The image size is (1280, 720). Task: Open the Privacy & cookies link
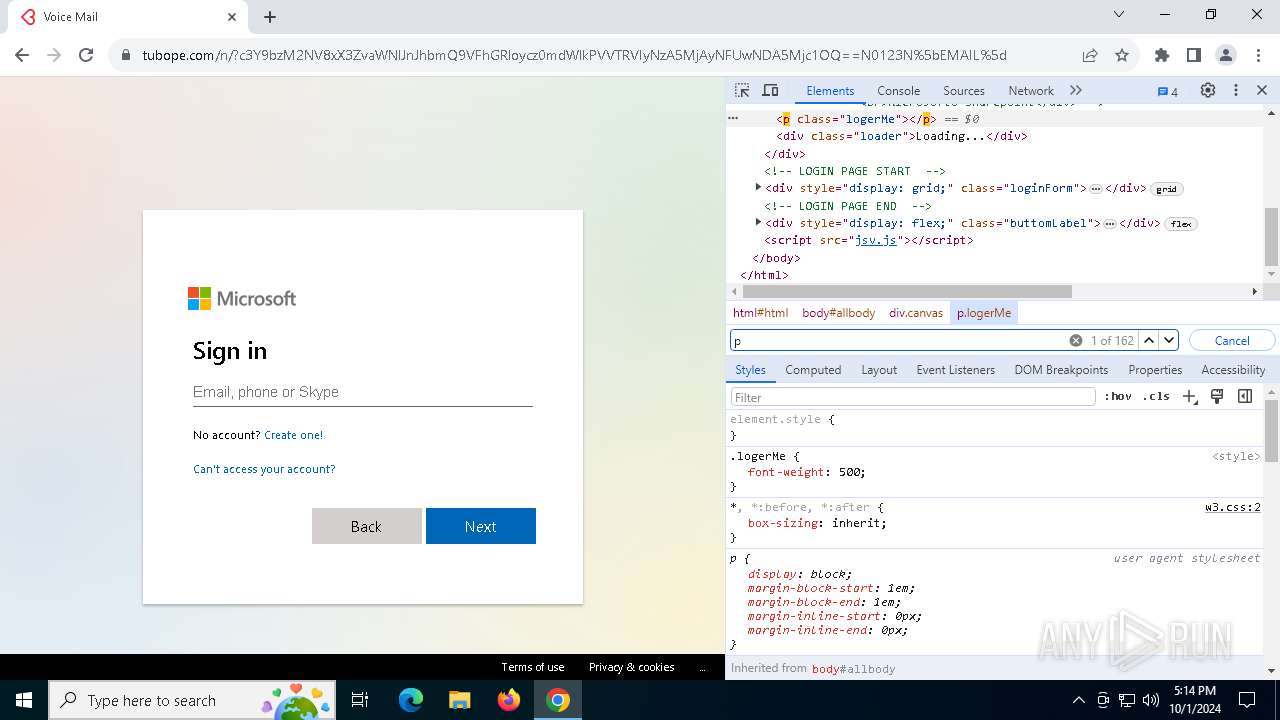(x=631, y=667)
